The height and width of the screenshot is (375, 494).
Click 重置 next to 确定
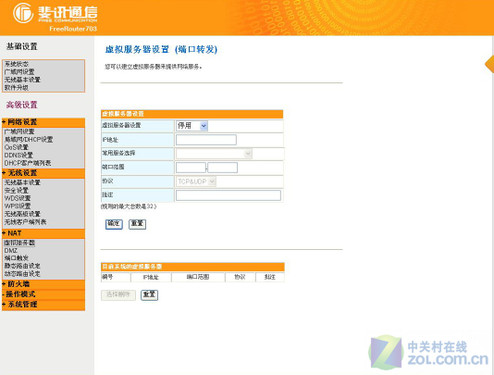click(137, 224)
